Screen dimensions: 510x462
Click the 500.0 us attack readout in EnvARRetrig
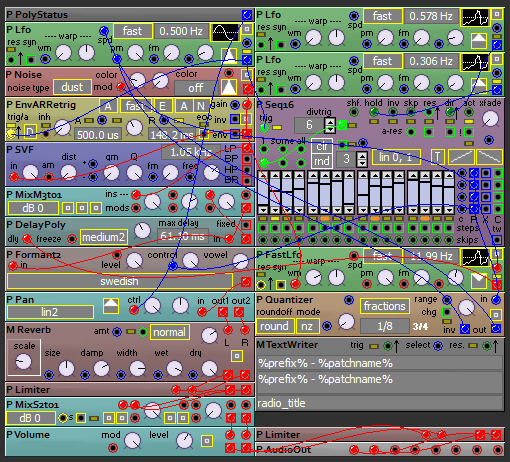pos(98,135)
